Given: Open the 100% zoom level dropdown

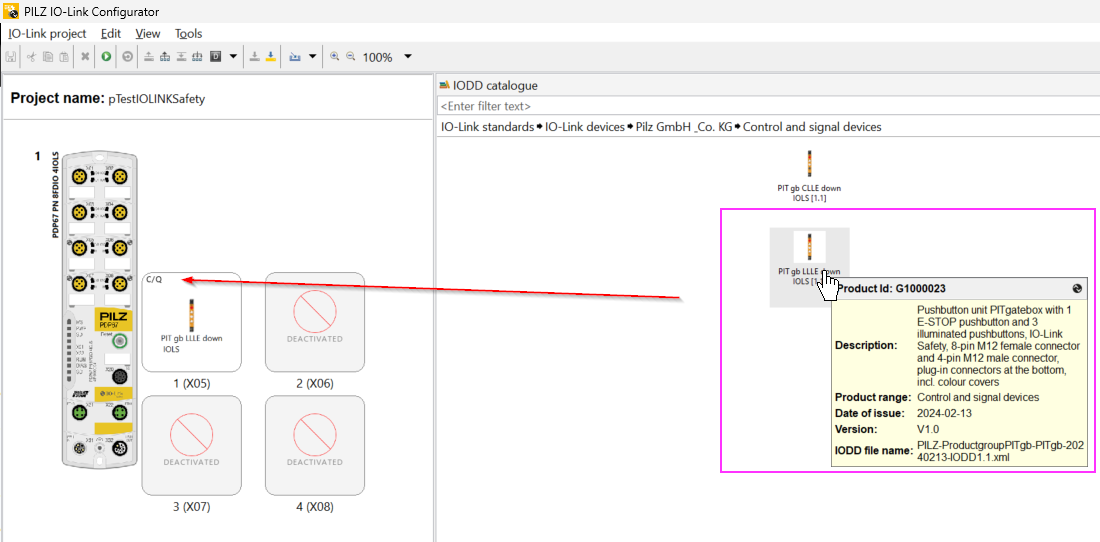Looking at the screenshot, I should pos(408,57).
